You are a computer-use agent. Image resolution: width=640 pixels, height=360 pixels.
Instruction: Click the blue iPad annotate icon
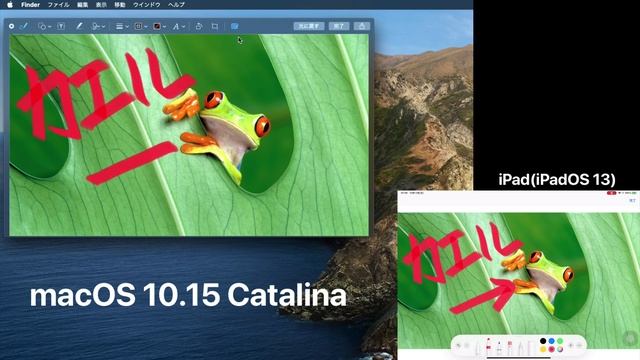tap(234, 26)
